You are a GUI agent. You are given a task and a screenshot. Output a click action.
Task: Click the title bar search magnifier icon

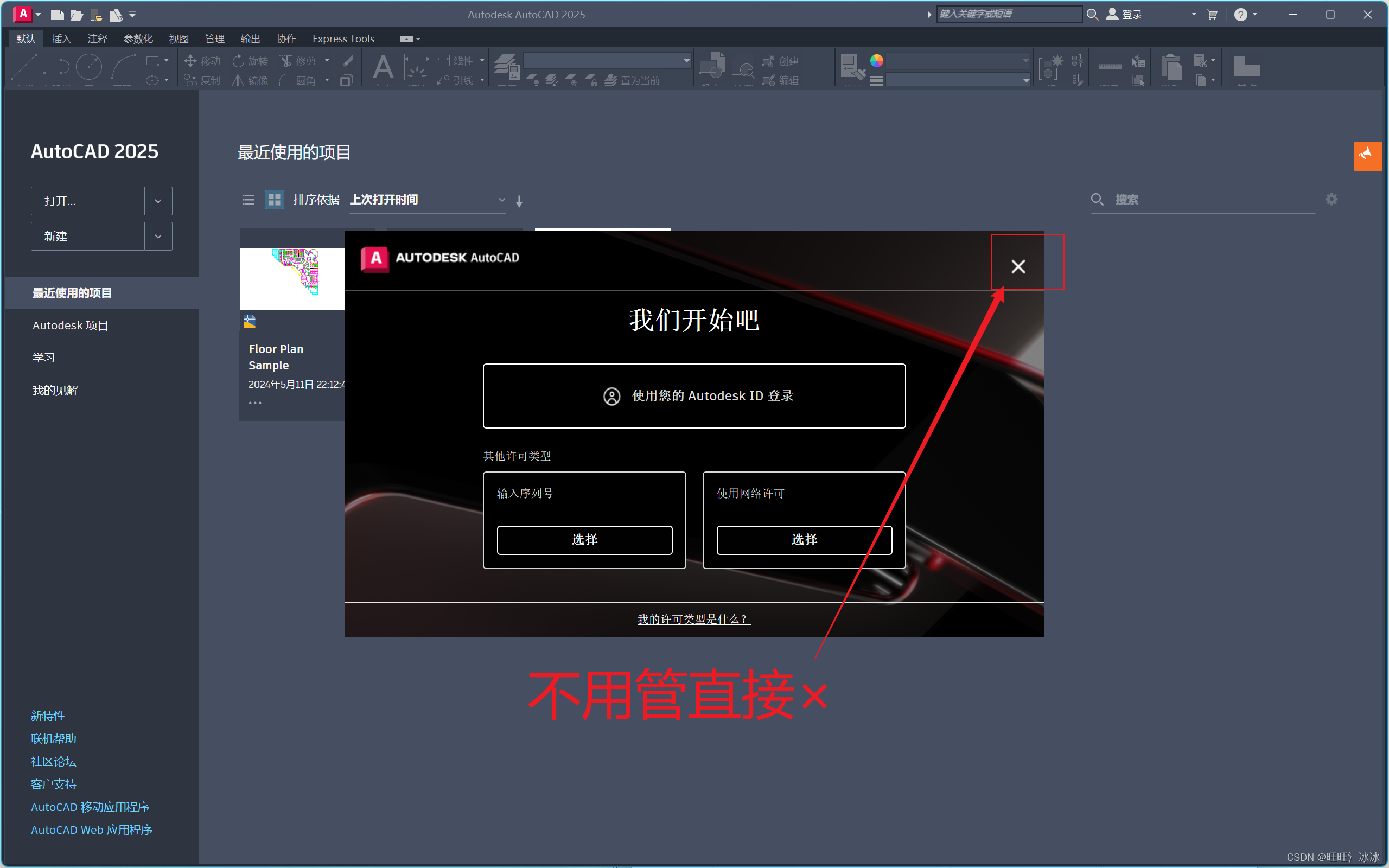click(x=1092, y=14)
